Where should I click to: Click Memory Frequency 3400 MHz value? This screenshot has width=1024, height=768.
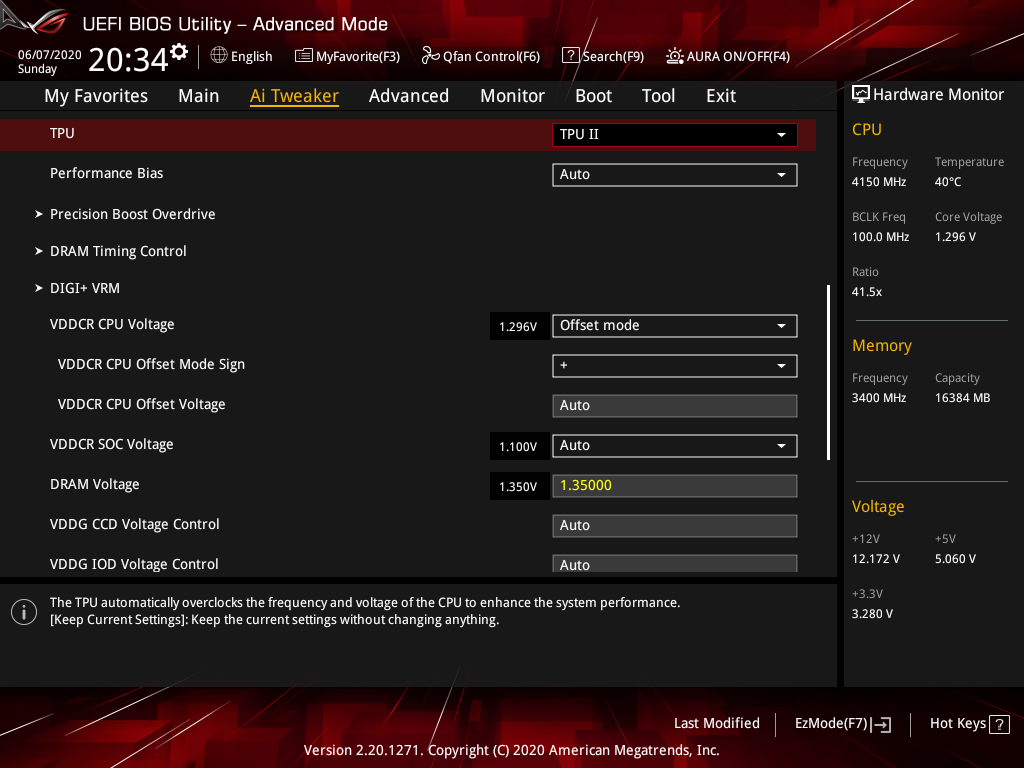878,398
